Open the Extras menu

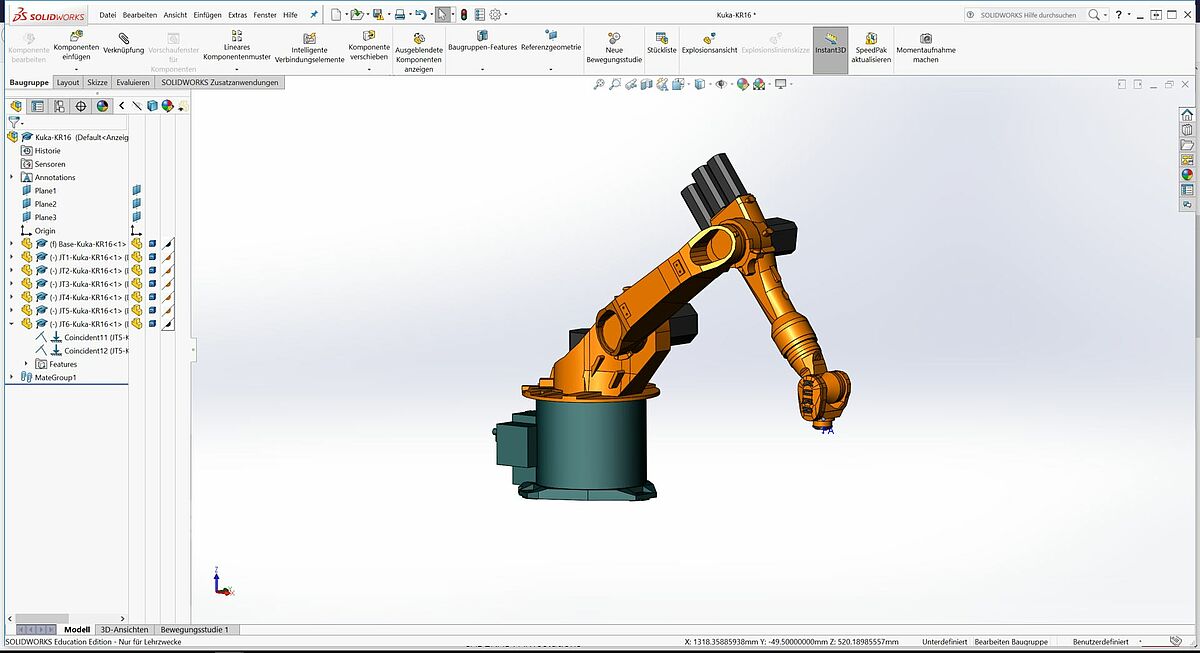[x=237, y=15]
